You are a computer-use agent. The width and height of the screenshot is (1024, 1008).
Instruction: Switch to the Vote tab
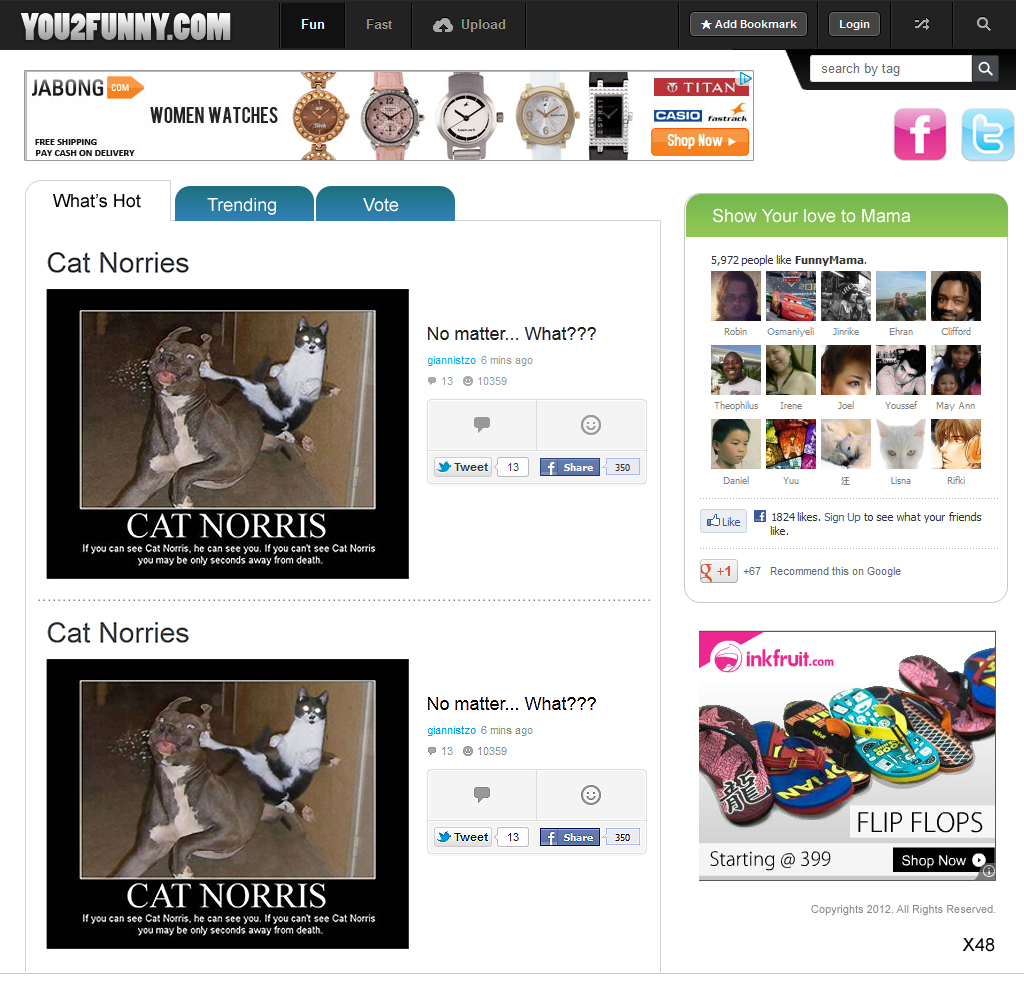(381, 204)
